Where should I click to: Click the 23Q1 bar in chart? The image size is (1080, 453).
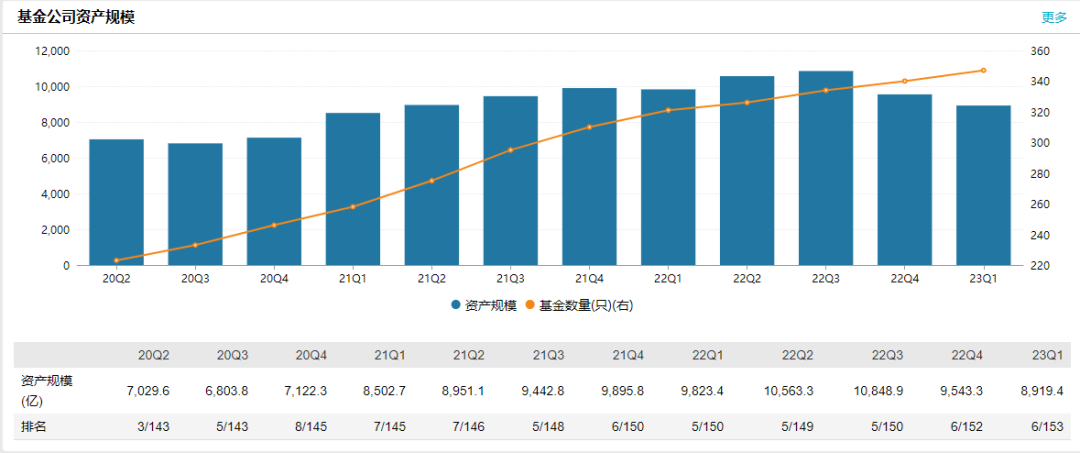pyautogui.click(x=983, y=185)
